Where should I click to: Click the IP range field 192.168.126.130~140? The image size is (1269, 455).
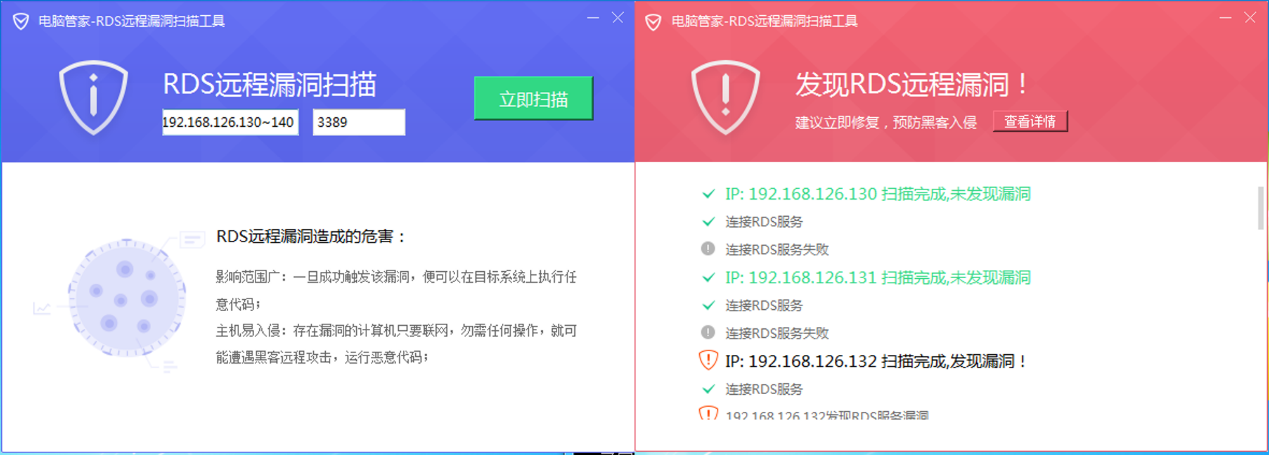230,122
